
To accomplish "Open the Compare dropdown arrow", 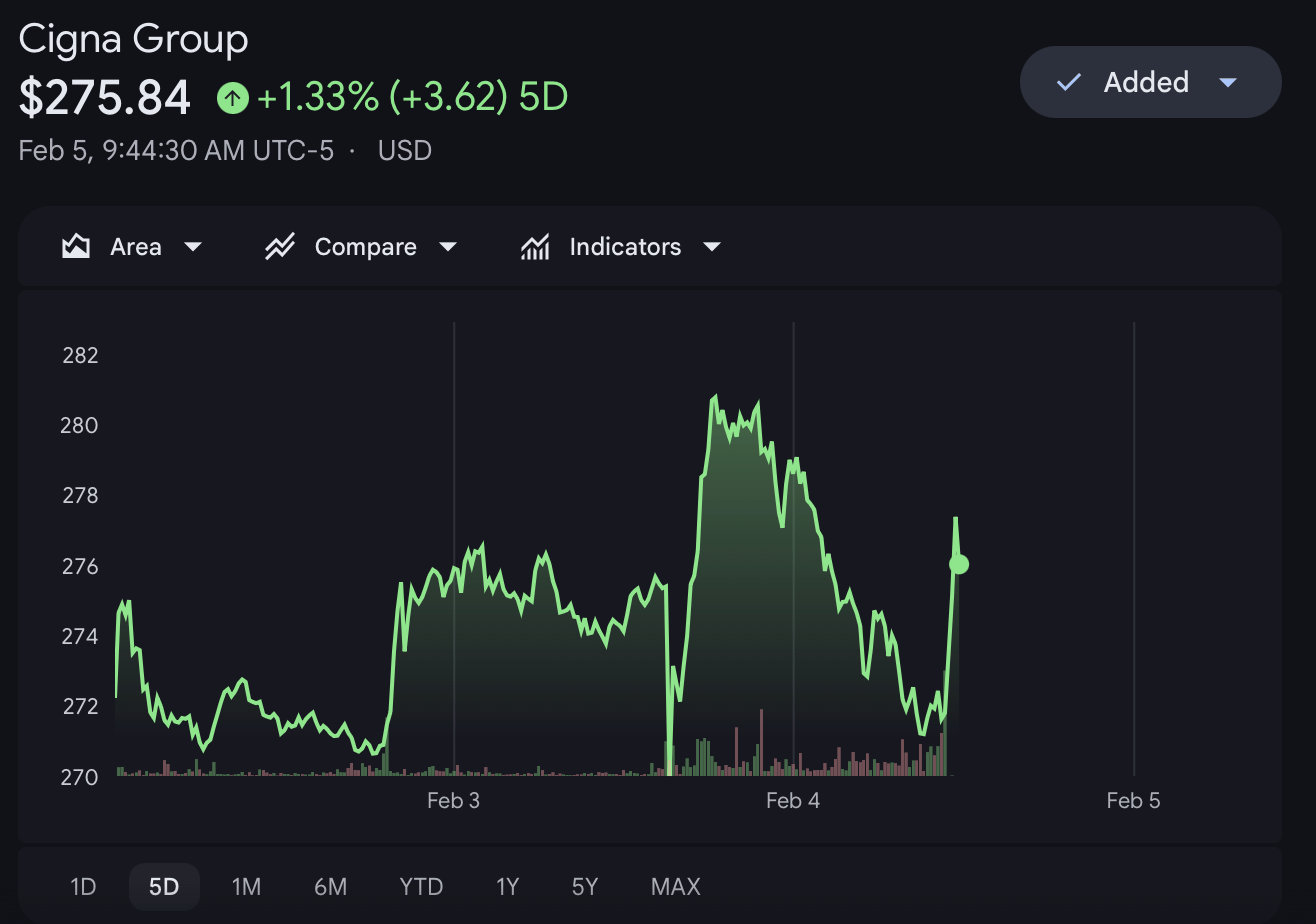I will point(448,247).
